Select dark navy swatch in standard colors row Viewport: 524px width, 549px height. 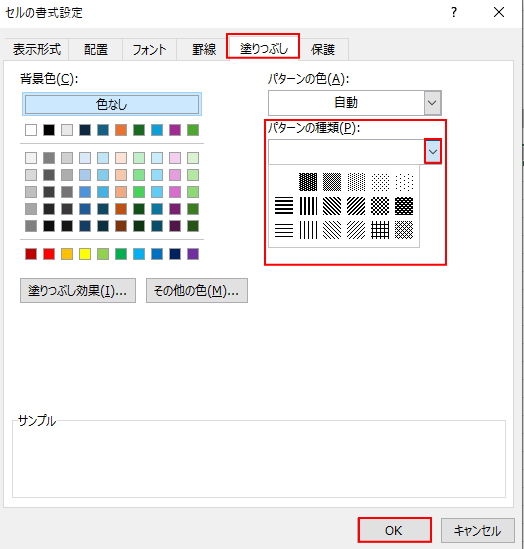(175, 254)
